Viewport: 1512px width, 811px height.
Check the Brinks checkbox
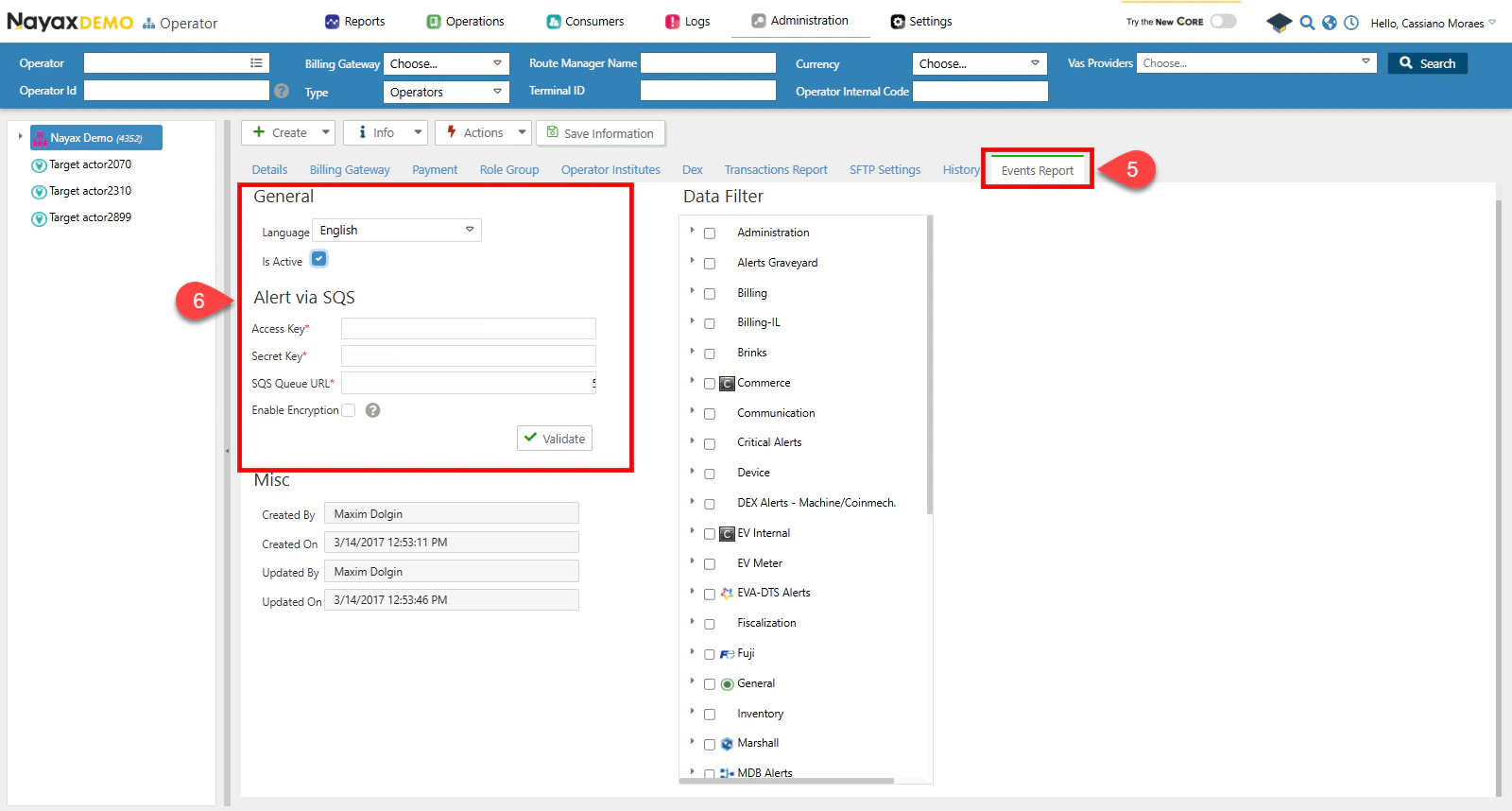coord(710,354)
